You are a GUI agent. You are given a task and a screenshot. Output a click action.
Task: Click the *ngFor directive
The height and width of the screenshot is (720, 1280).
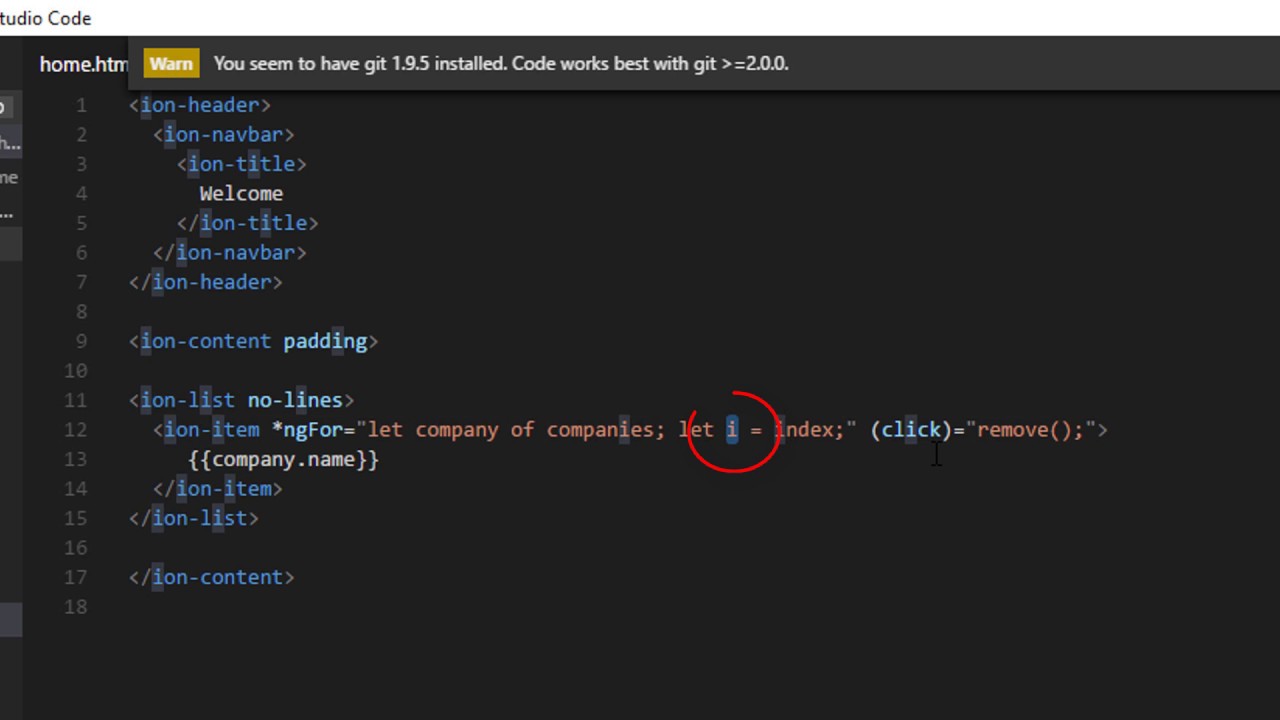[307, 429]
